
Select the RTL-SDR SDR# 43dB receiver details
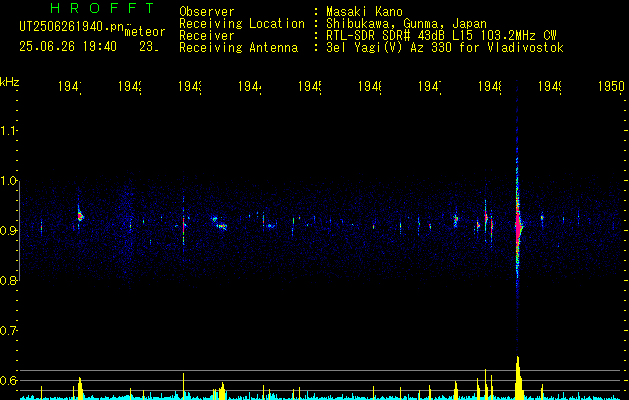(x=441, y=36)
